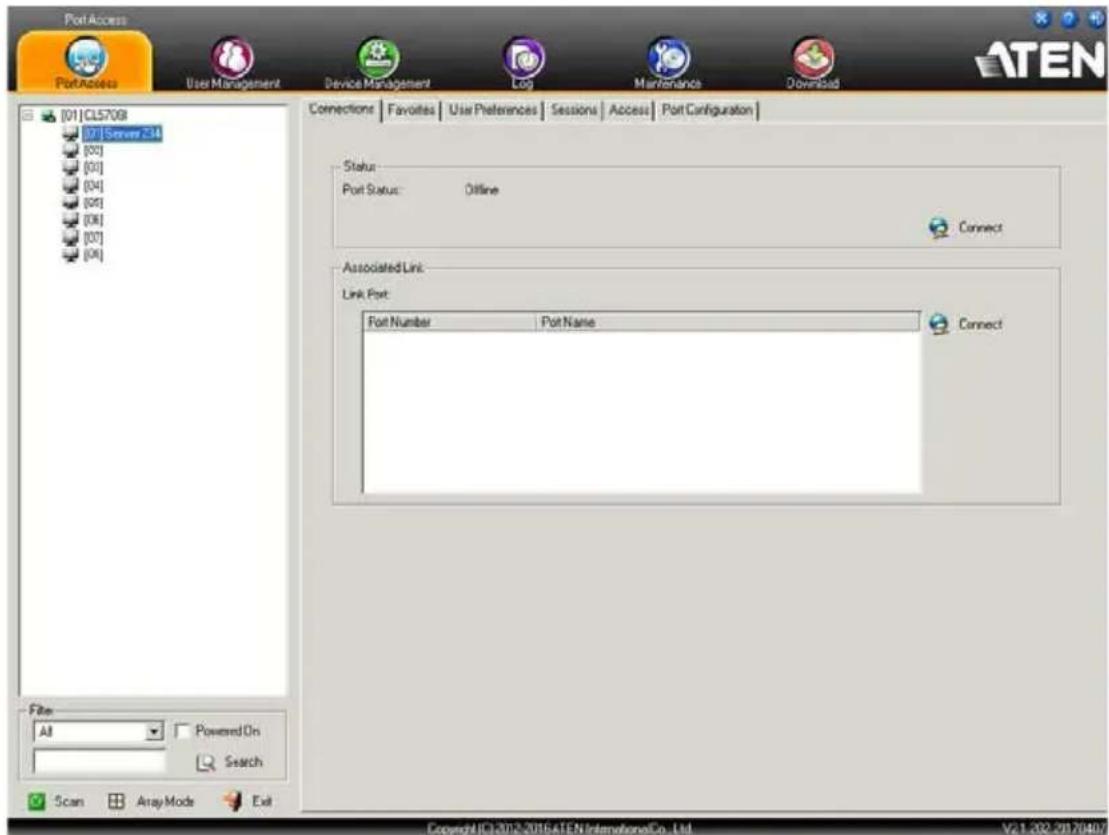Click the ATEN copyright footer text
This screenshot has width=1109, height=835.
(559, 828)
